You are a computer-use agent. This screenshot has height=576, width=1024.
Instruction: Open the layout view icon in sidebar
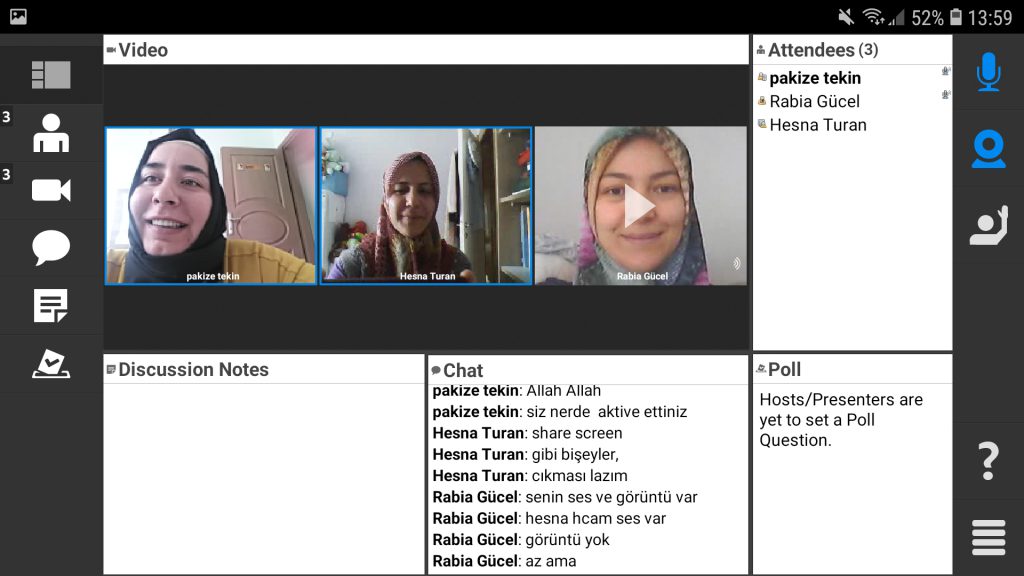coord(51,75)
